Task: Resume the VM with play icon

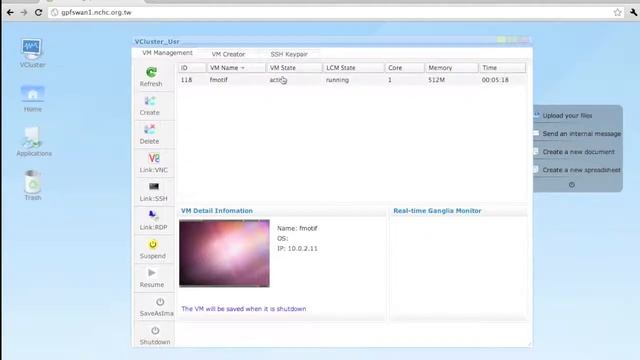Action: (x=152, y=273)
